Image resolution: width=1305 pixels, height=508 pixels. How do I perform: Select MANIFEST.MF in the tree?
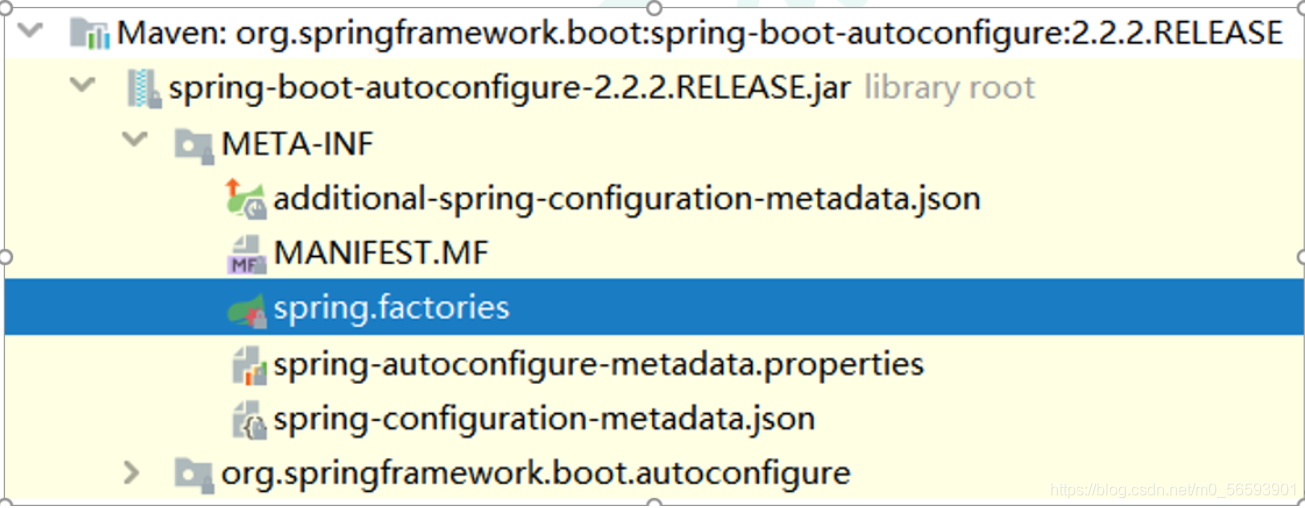pos(381,252)
